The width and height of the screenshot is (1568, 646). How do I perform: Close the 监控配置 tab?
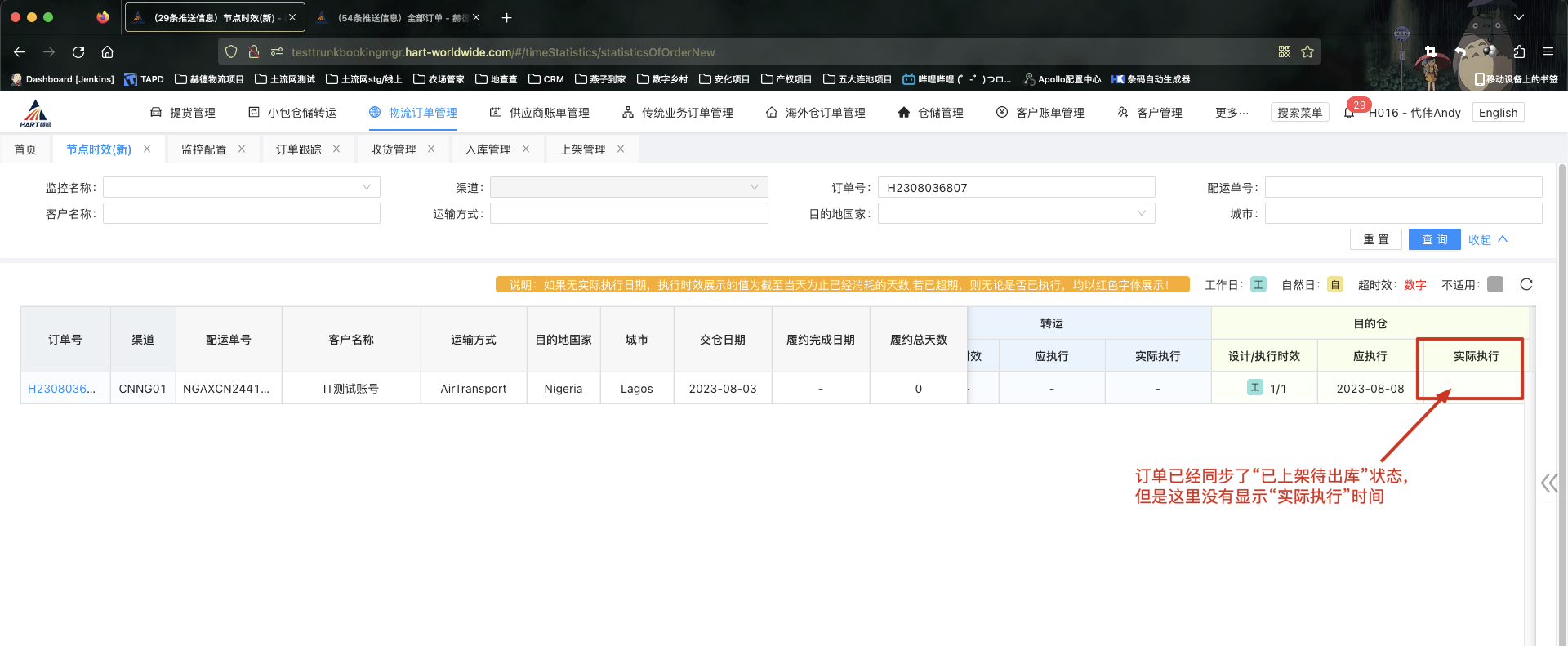pyautogui.click(x=242, y=149)
